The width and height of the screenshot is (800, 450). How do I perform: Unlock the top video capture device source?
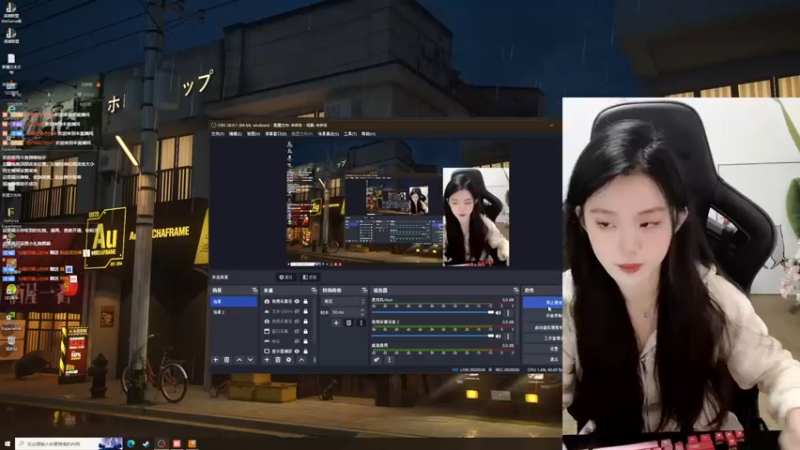point(306,302)
